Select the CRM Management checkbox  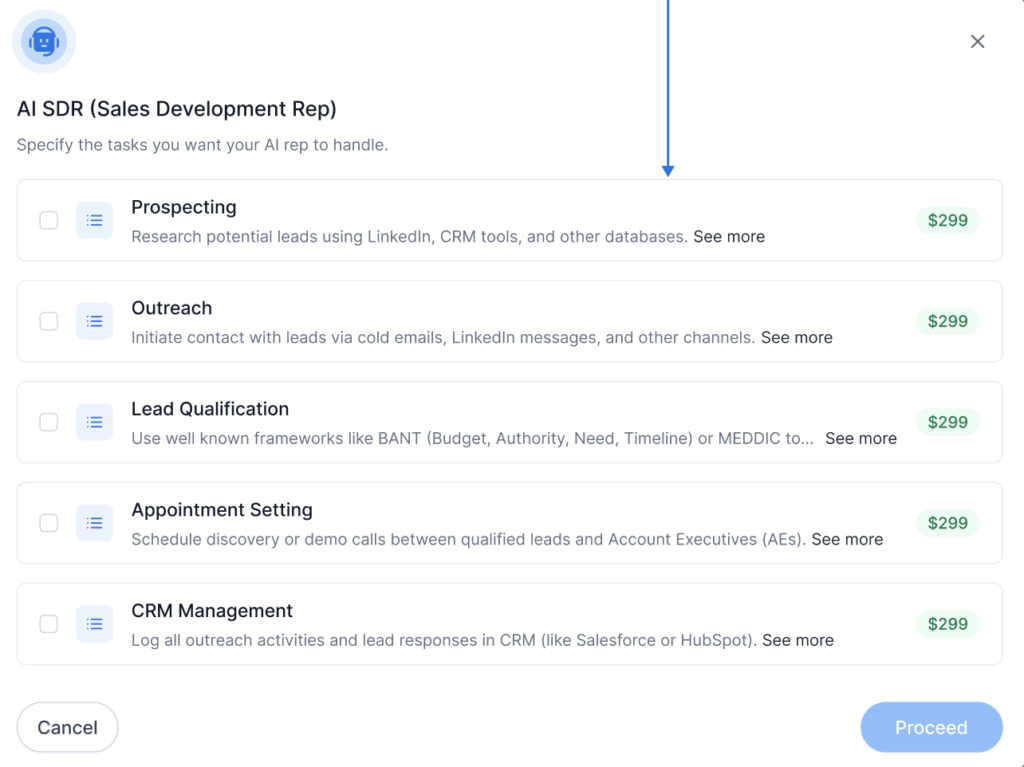[x=48, y=624]
